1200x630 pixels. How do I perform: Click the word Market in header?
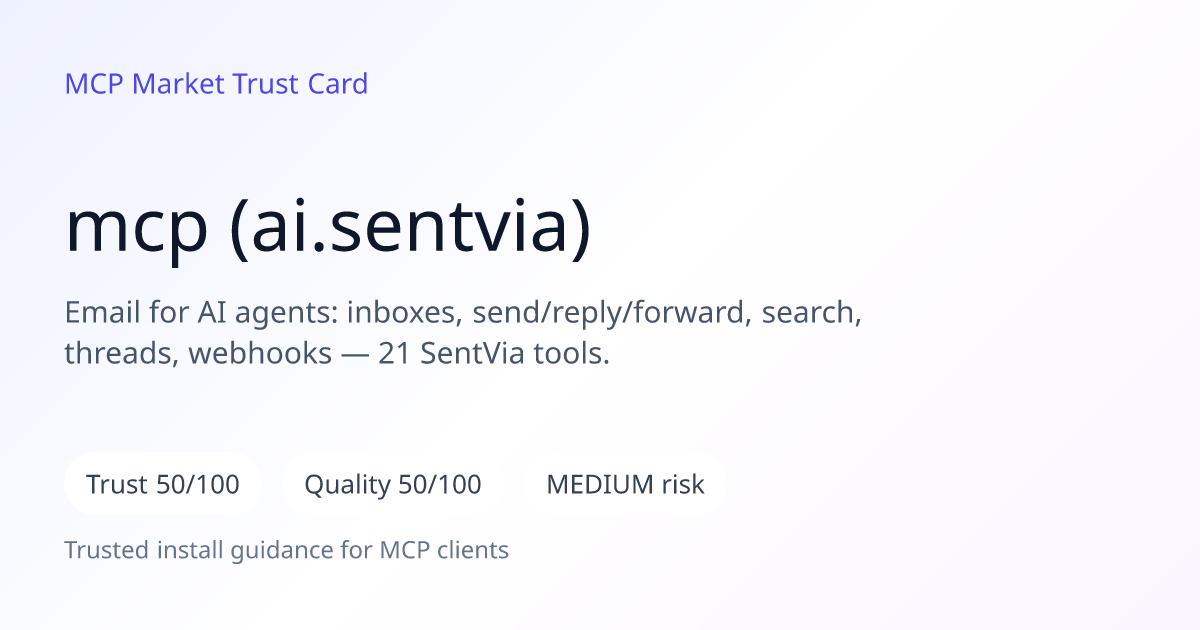coord(178,83)
